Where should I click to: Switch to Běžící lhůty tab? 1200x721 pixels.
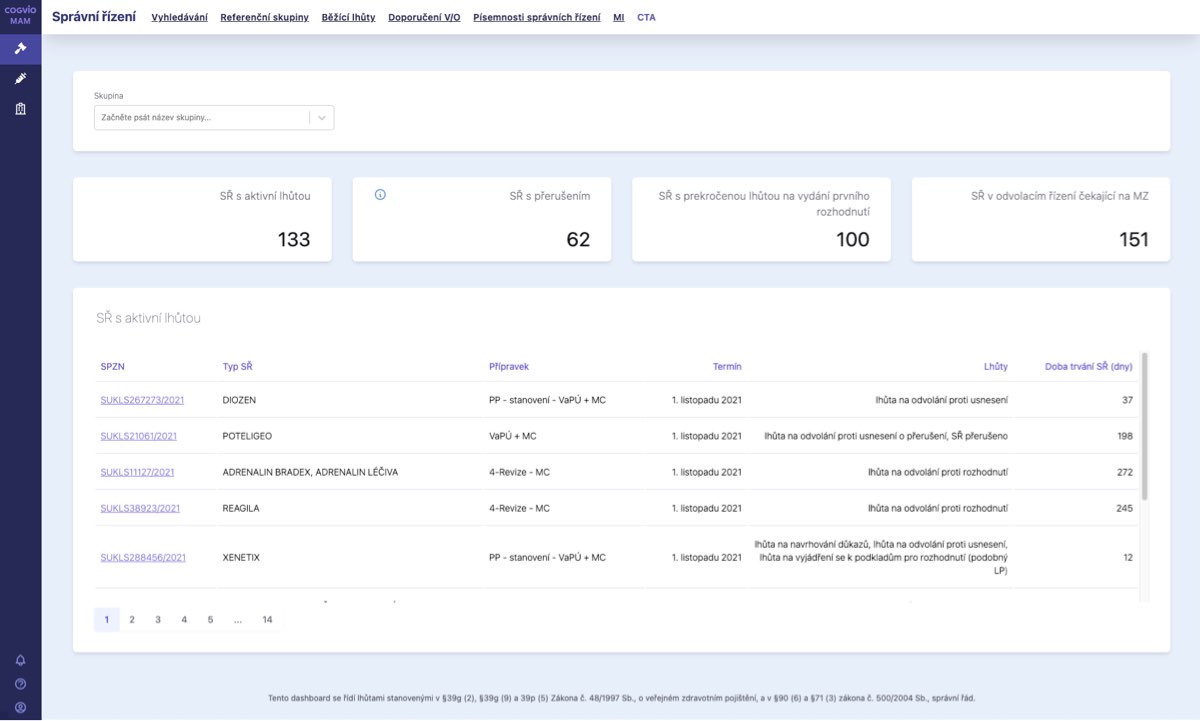pyautogui.click(x=349, y=17)
